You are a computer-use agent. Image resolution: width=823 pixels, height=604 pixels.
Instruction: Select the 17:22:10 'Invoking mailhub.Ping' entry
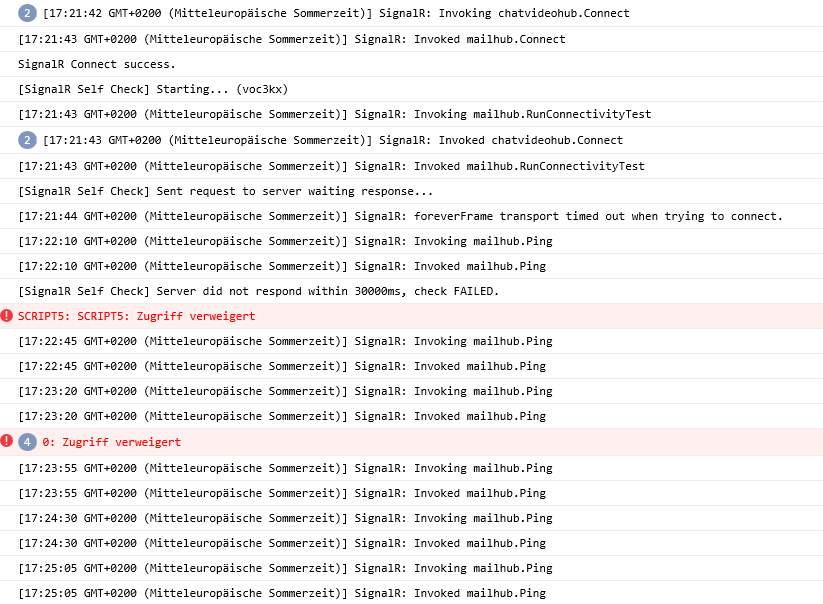[x=285, y=241]
